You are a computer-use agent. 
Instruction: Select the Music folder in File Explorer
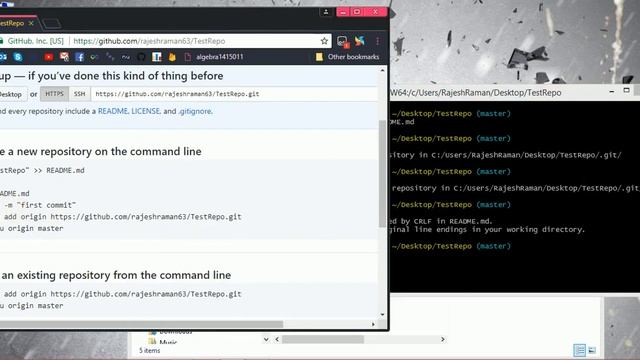pyautogui.click(x=163, y=342)
